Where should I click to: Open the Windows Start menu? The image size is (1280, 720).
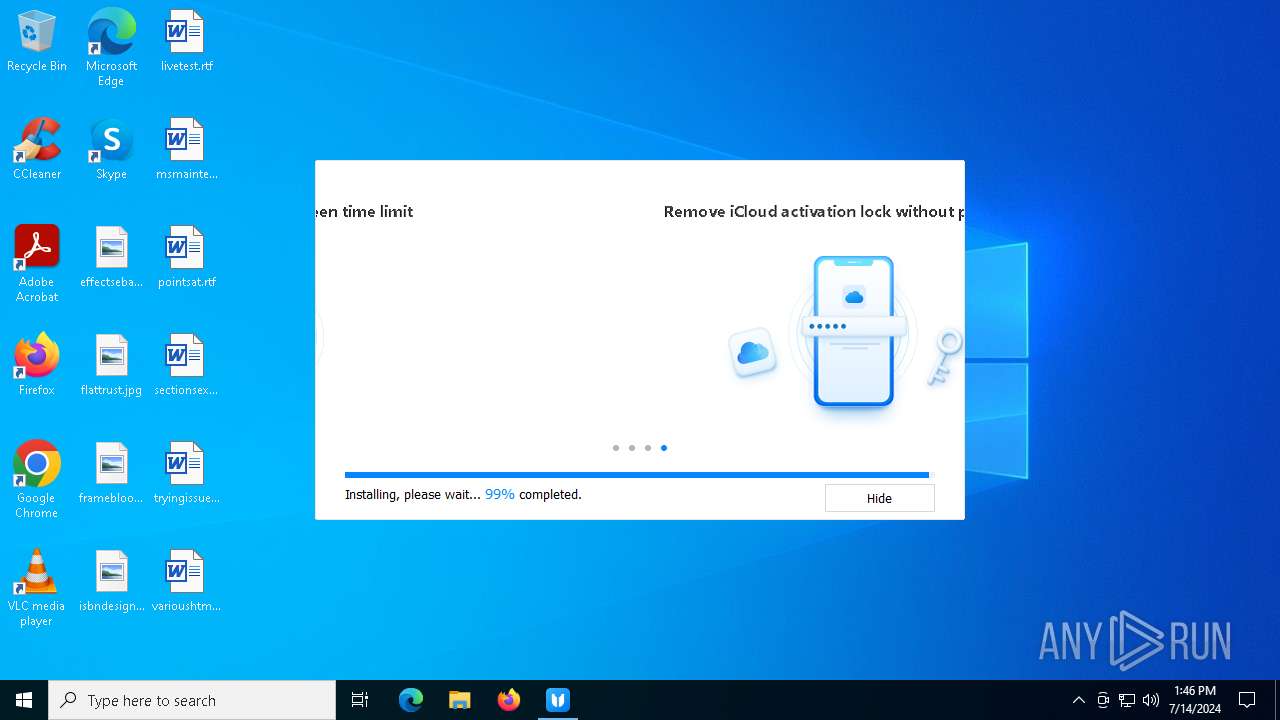click(24, 700)
